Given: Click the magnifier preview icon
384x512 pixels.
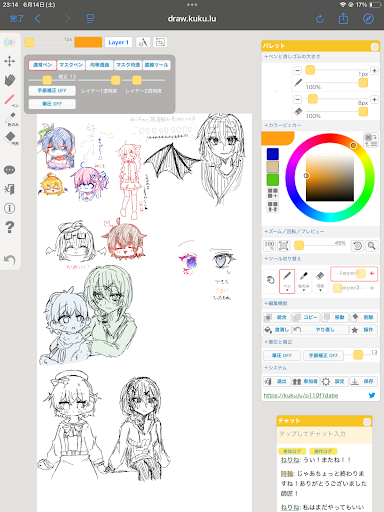Looking at the screenshot, I should 371,246.
